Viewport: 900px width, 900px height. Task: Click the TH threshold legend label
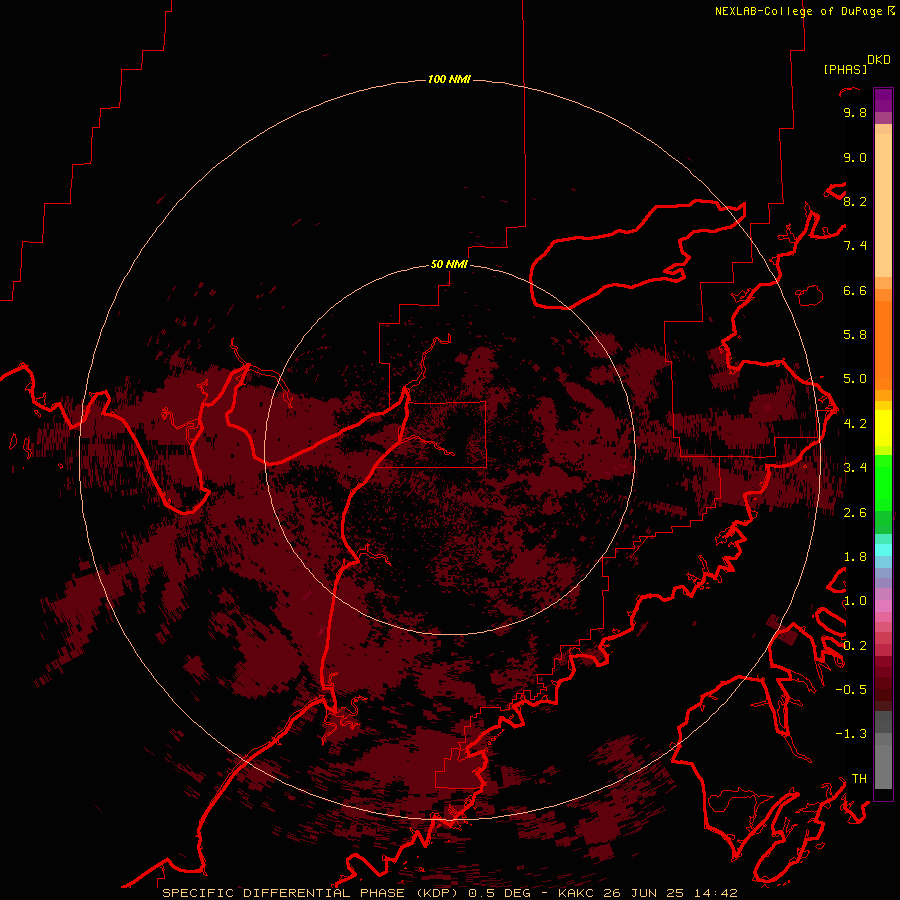click(x=859, y=779)
